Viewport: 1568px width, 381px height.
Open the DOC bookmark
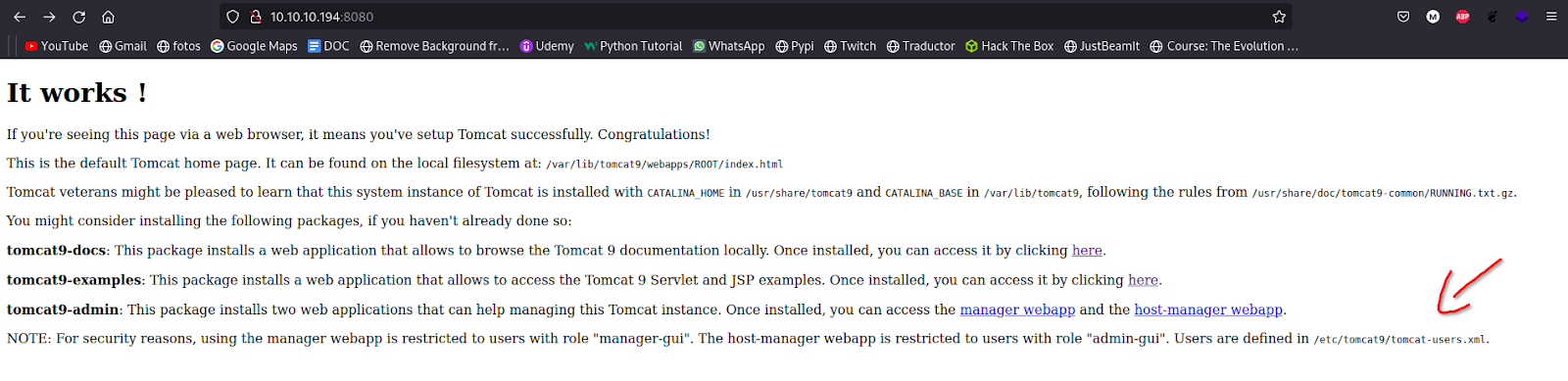pyautogui.click(x=329, y=46)
